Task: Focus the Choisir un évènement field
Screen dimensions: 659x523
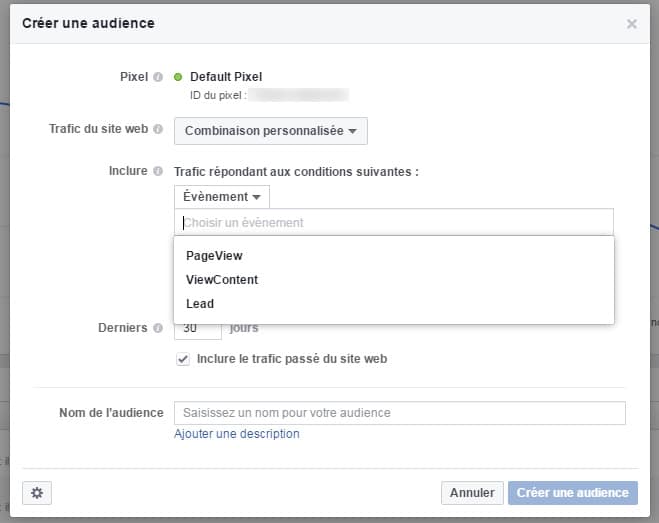Action: (394, 222)
